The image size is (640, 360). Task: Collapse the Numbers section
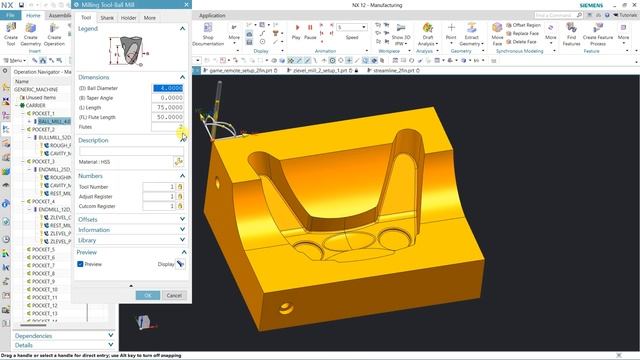pyautogui.click(x=182, y=176)
